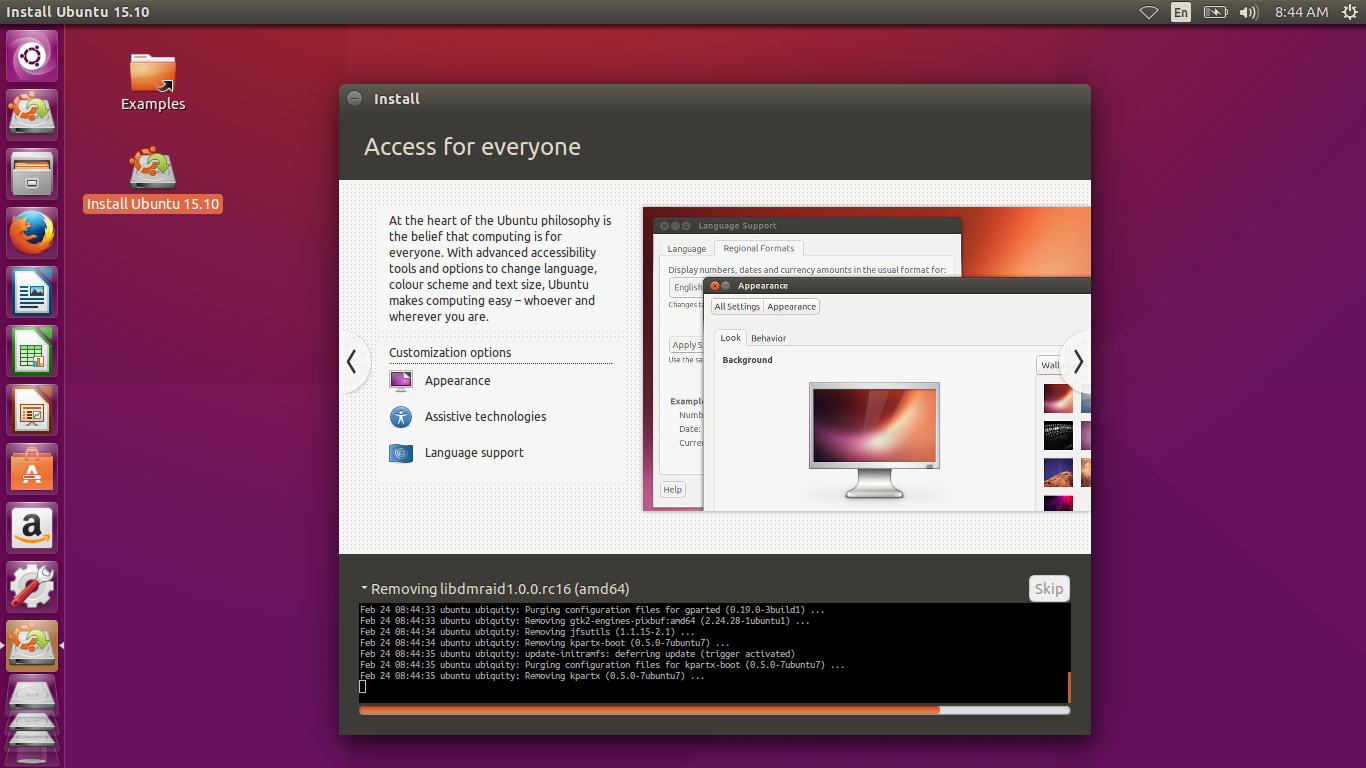Screen dimensions: 1366x768
Task: Open the Files manager from the launcher
Action: click(31, 173)
